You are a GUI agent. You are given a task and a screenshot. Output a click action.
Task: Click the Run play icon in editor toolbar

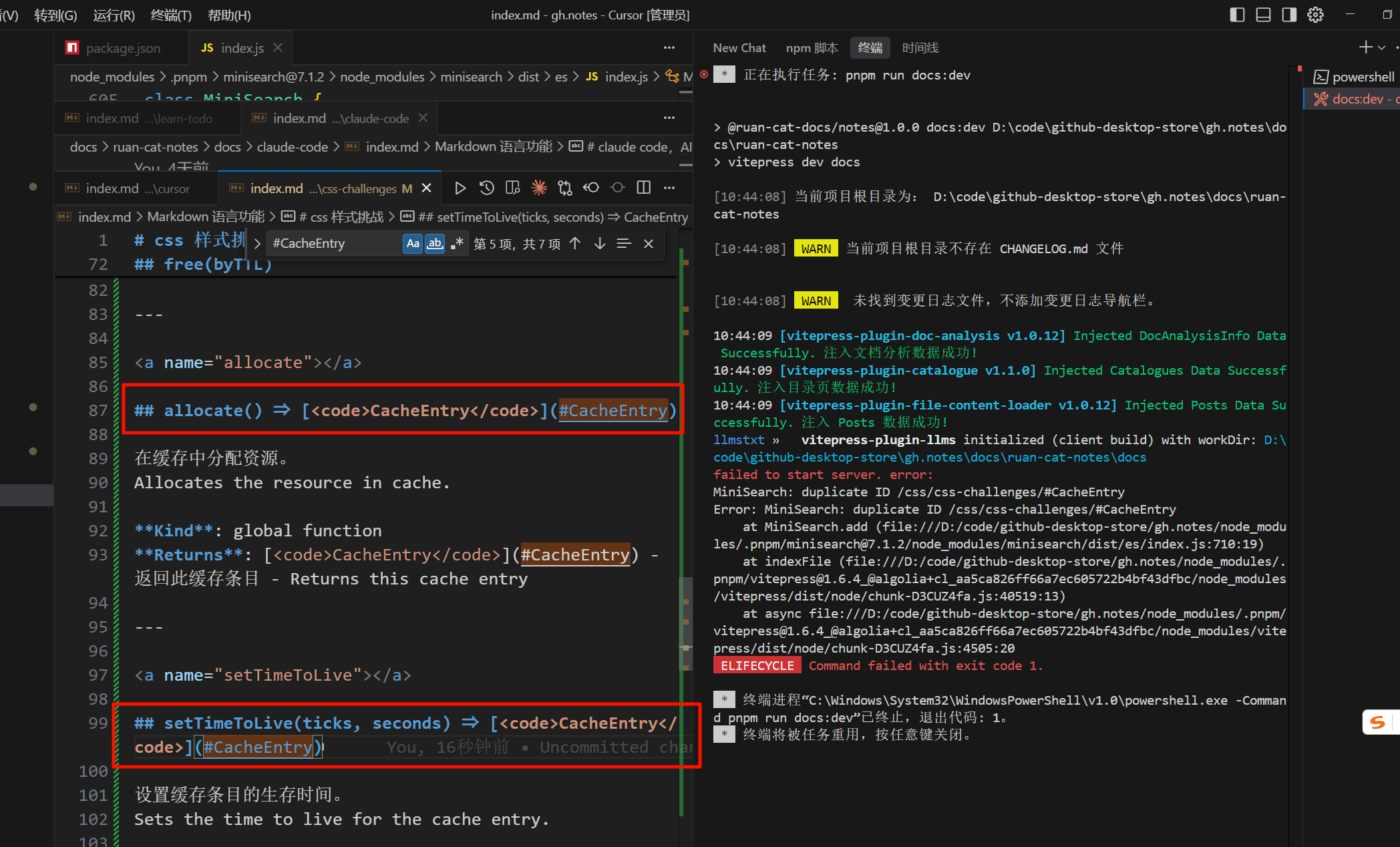point(460,188)
